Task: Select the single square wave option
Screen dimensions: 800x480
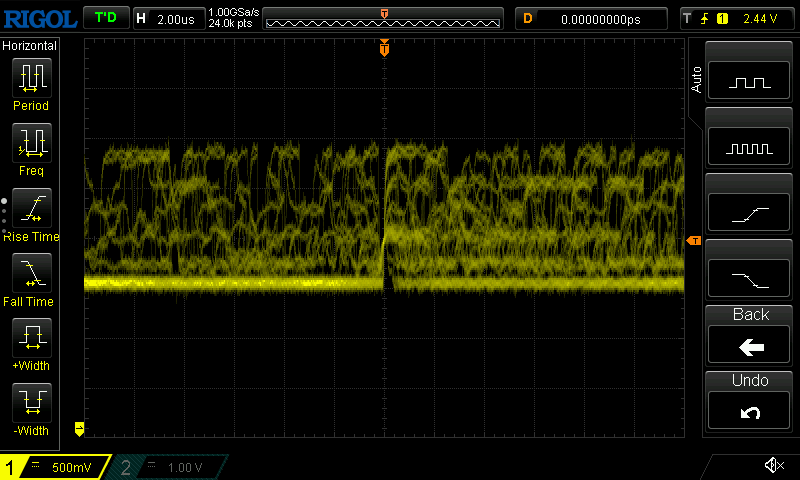Action: tap(750, 83)
